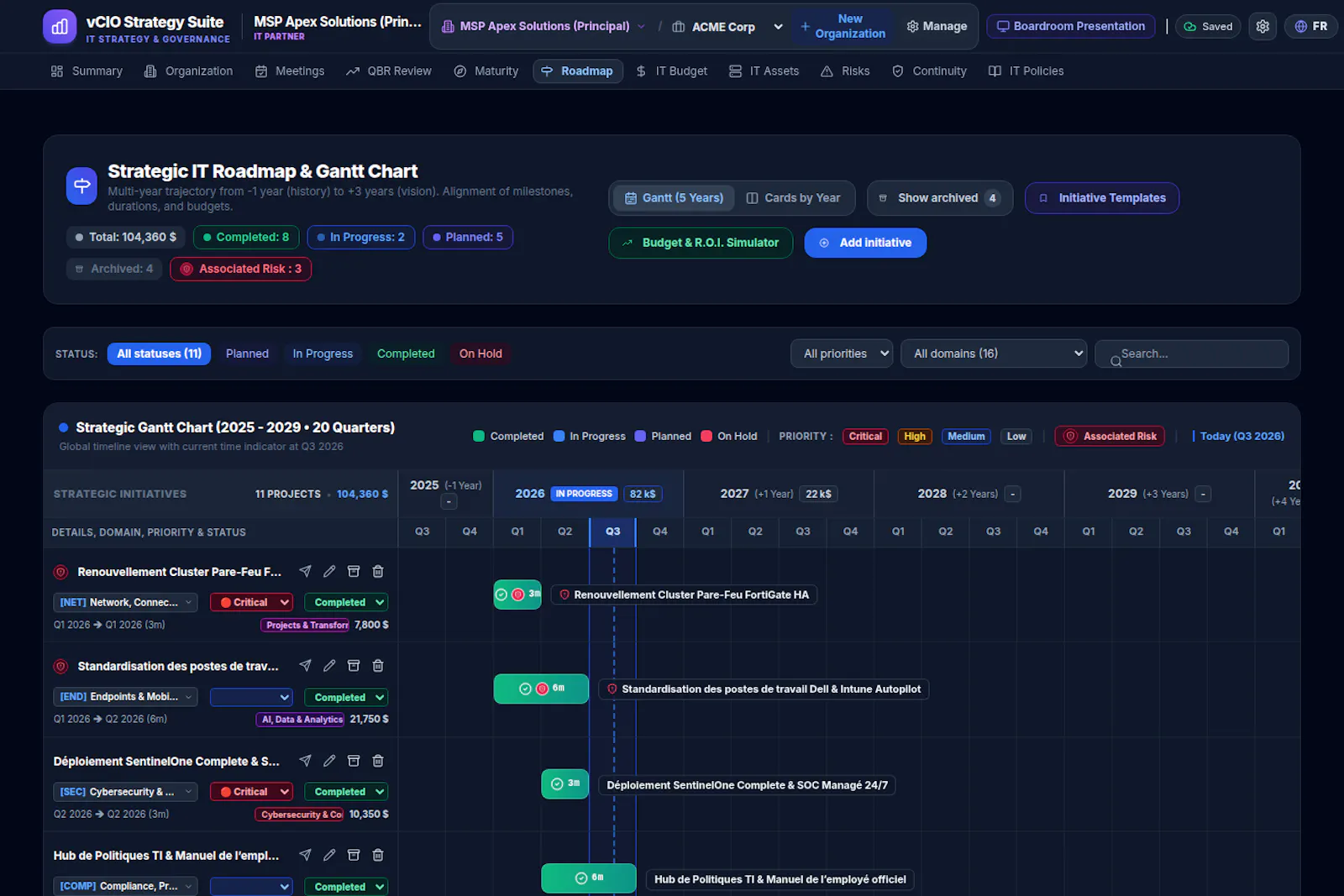
Task: Click the search magnifier icon
Action: [1116, 361]
